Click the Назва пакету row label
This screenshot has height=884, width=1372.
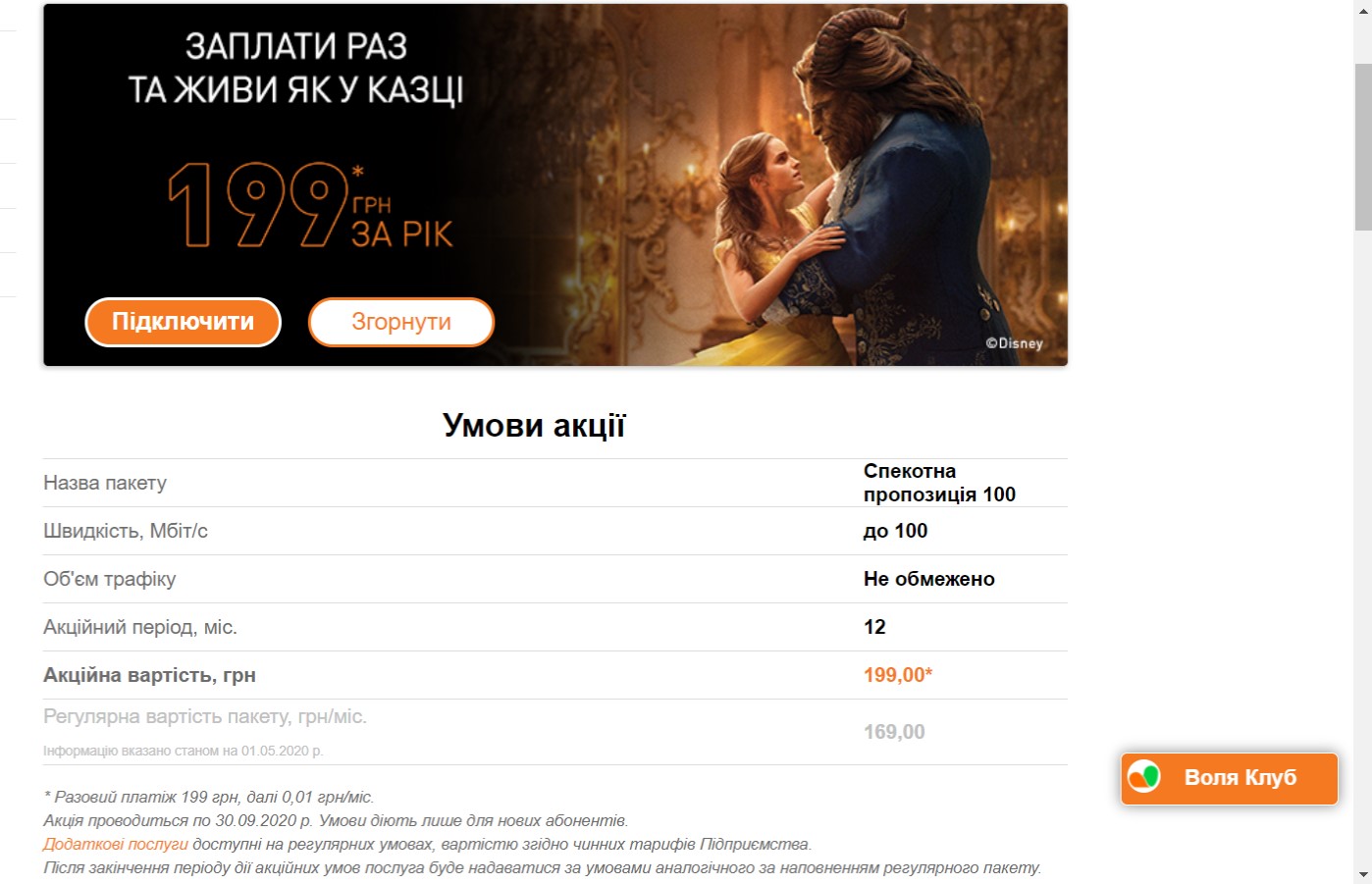click(x=105, y=483)
